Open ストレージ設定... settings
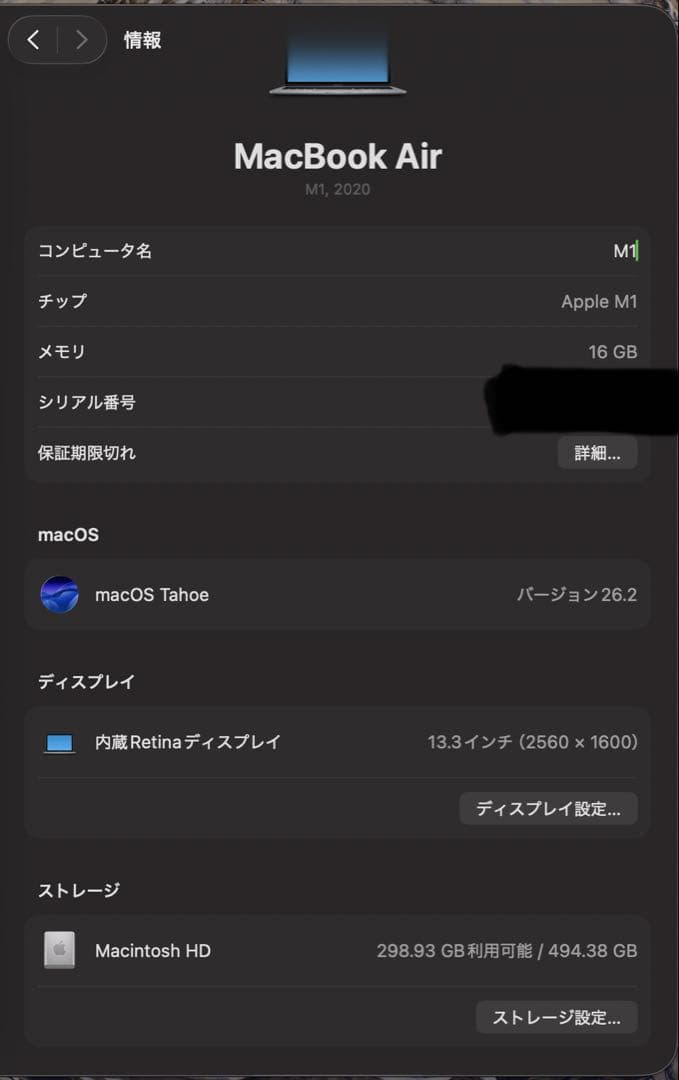The width and height of the screenshot is (679, 1080). [x=557, y=1017]
